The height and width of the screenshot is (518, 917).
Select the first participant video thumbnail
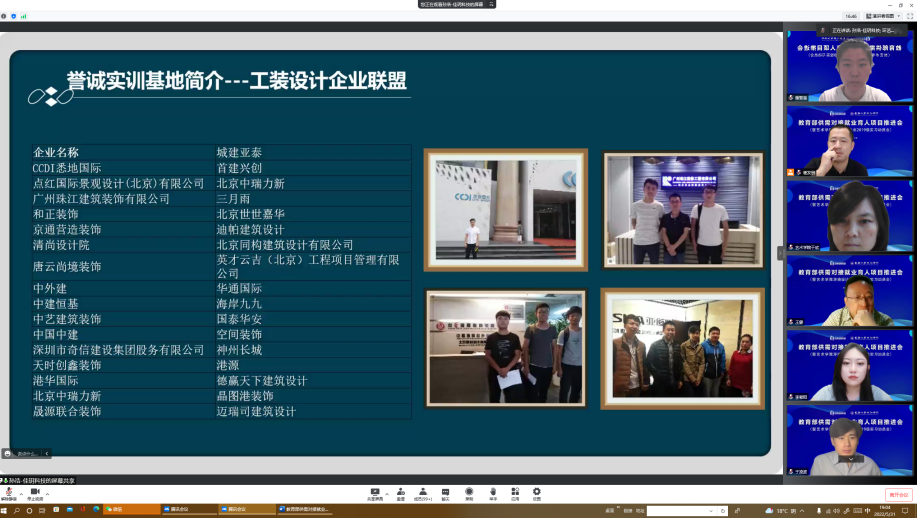pyautogui.click(x=850, y=66)
